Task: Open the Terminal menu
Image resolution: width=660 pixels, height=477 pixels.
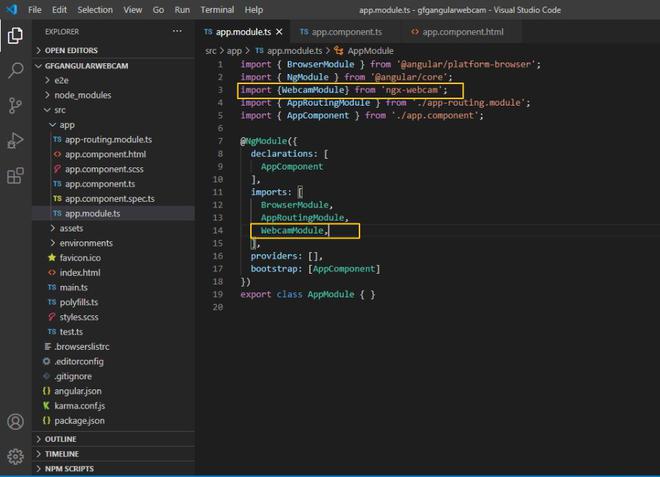Action: click(x=217, y=9)
